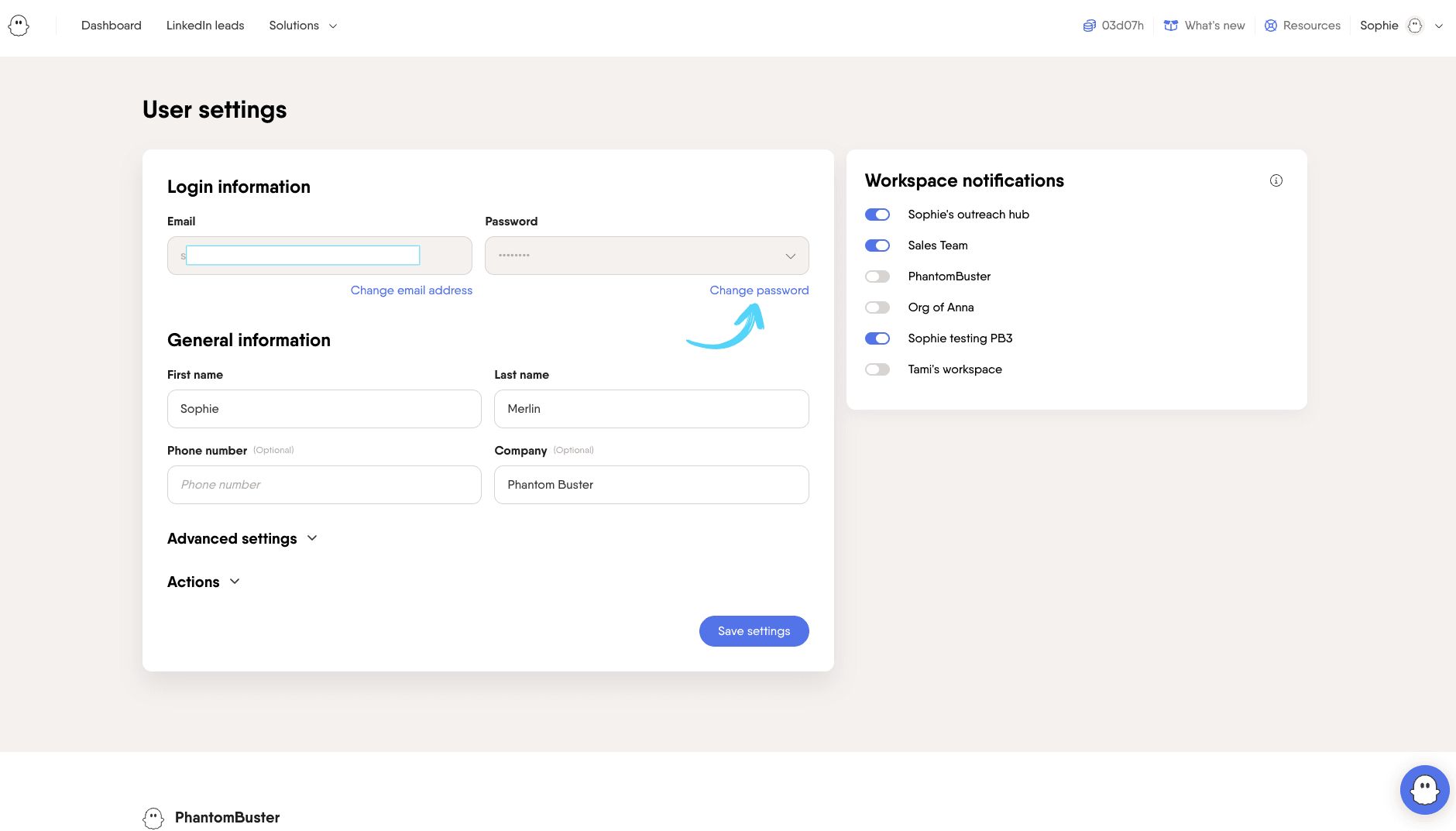Focus the First name field

(x=325, y=409)
